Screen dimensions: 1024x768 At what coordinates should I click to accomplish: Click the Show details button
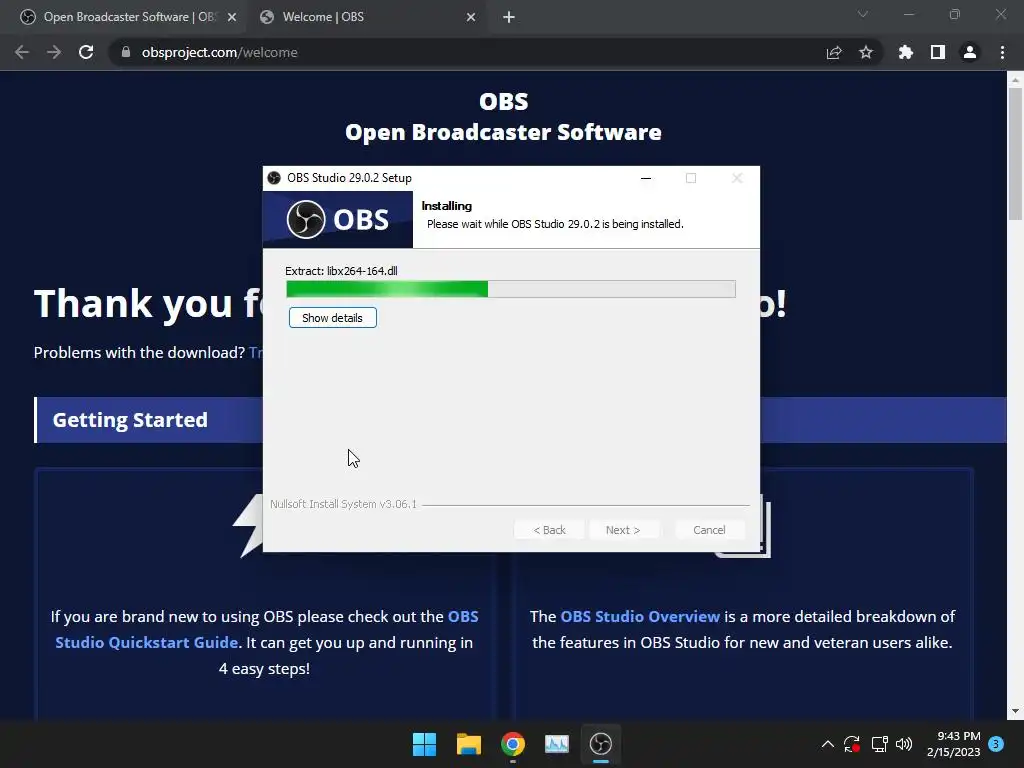[332, 318]
